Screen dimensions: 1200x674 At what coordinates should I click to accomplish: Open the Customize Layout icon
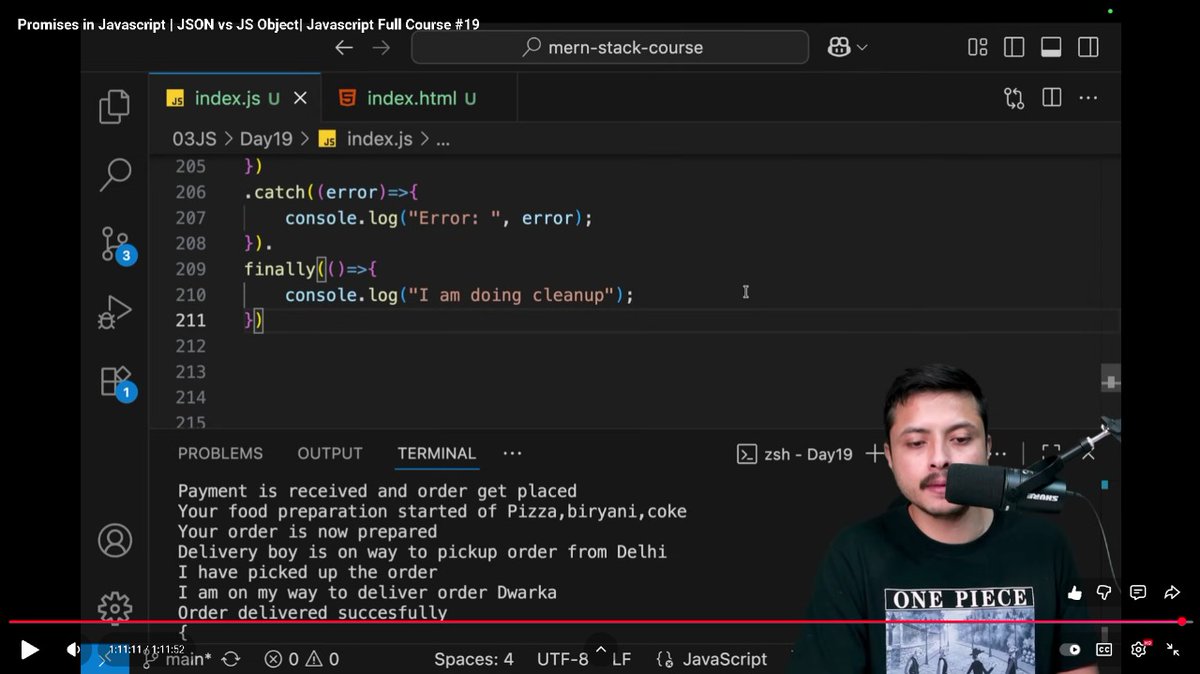tap(978, 47)
